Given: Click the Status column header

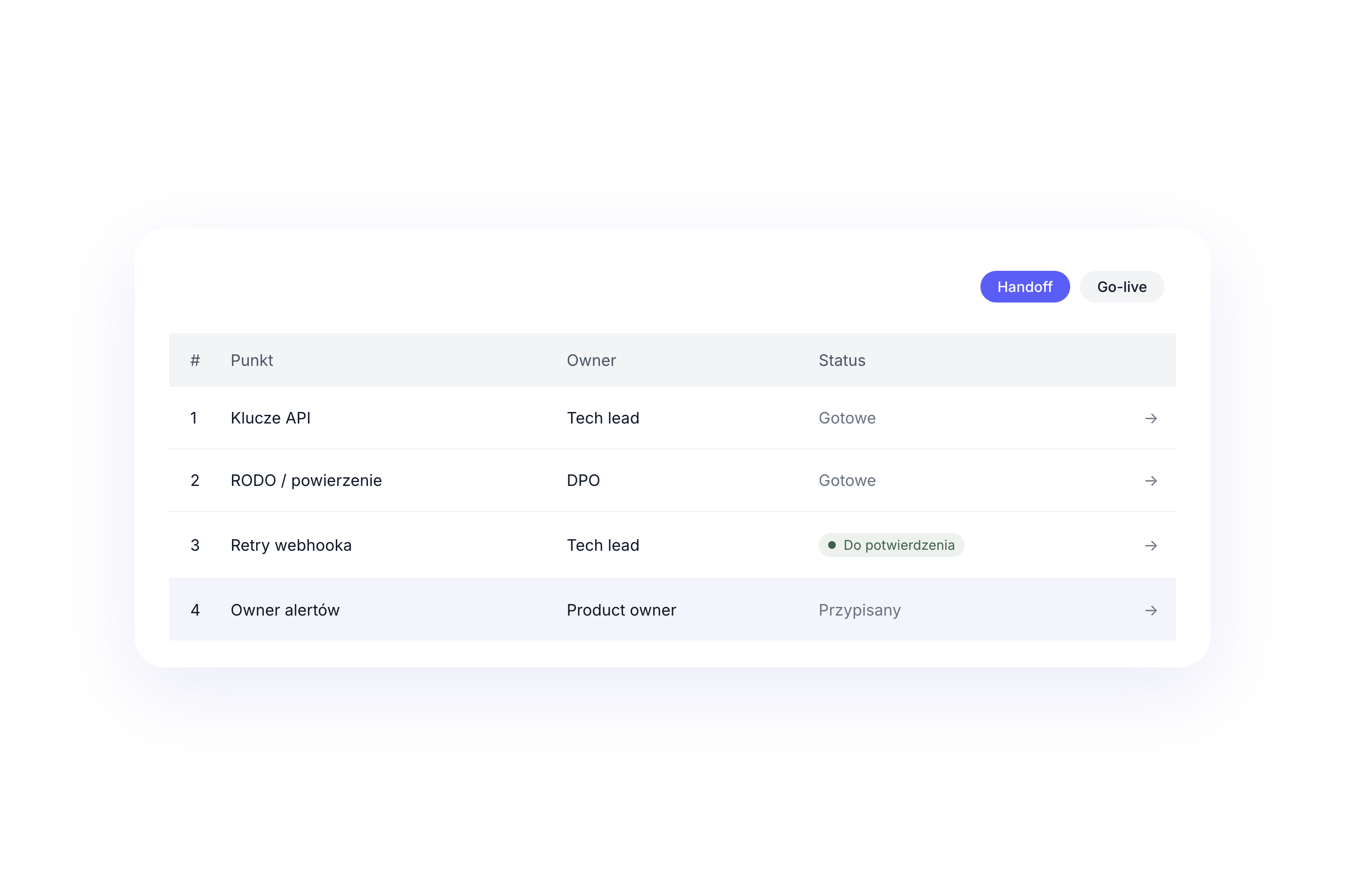Looking at the screenshot, I should 842,361.
